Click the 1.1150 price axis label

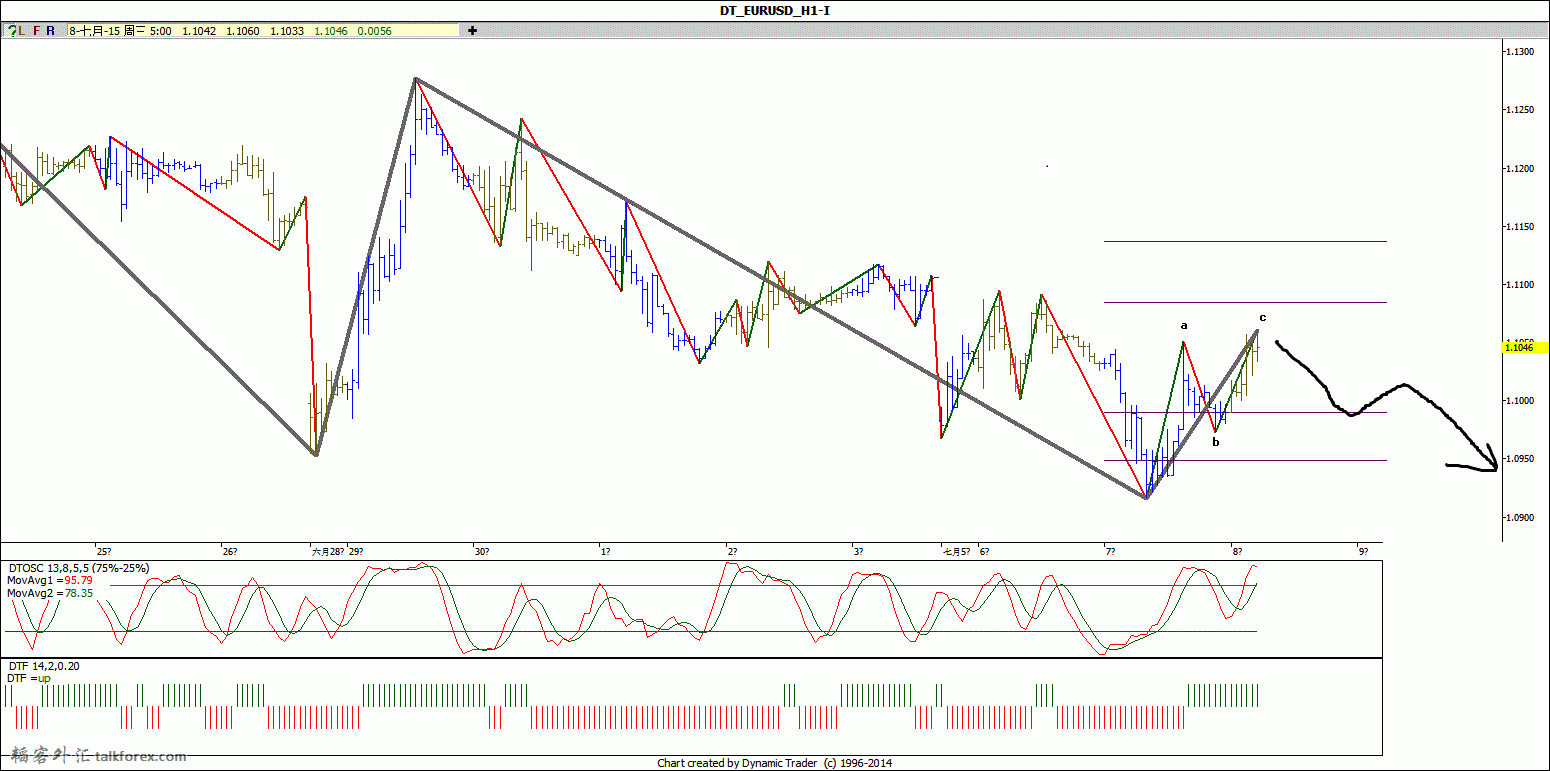pos(1521,227)
